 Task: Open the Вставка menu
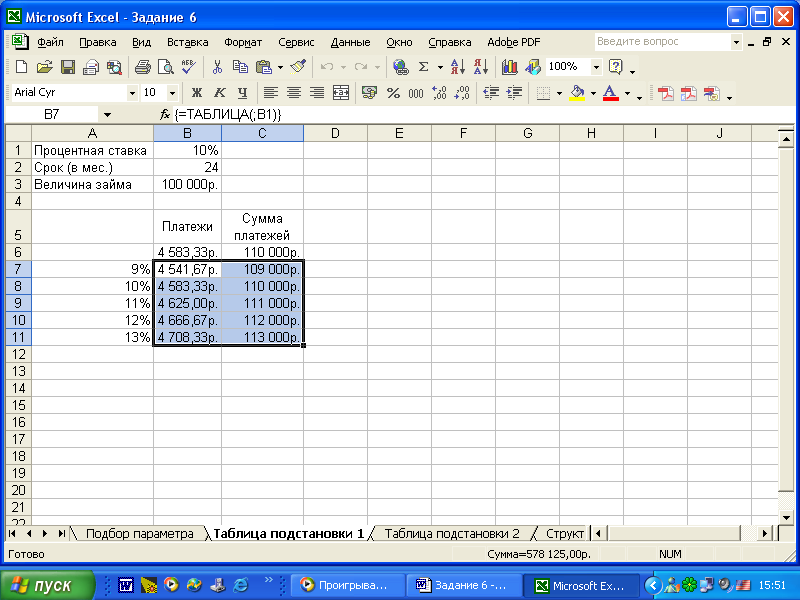pos(187,42)
